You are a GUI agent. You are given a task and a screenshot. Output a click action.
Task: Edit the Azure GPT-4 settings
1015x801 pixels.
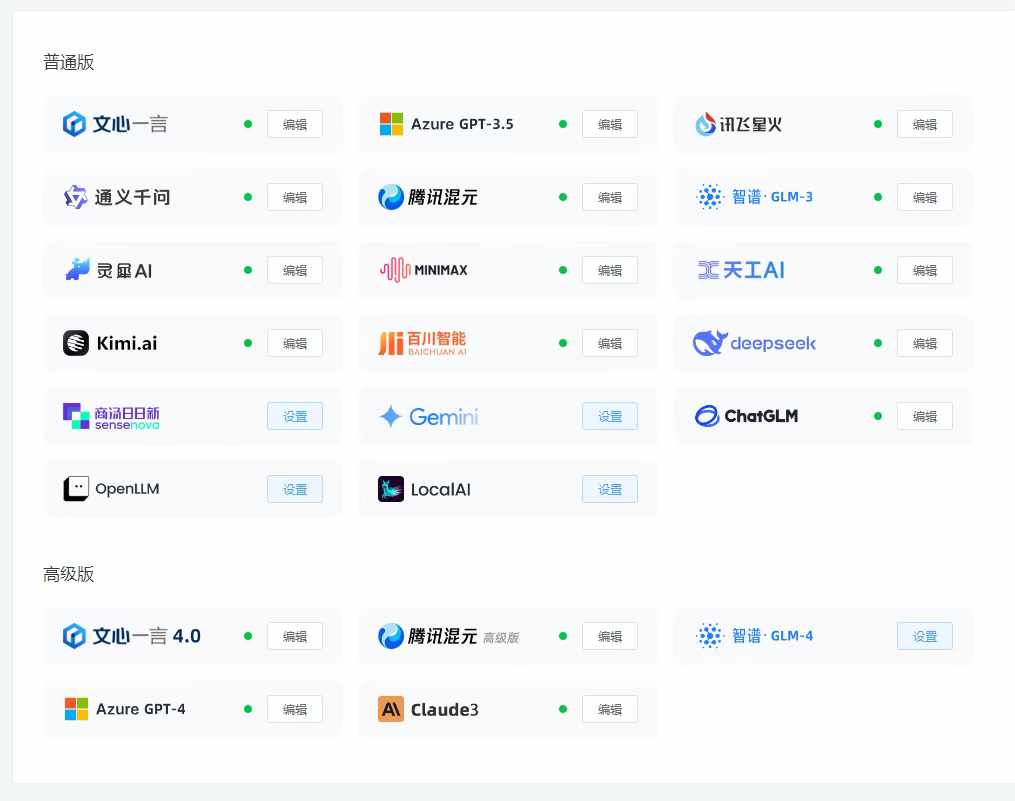click(x=295, y=710)
